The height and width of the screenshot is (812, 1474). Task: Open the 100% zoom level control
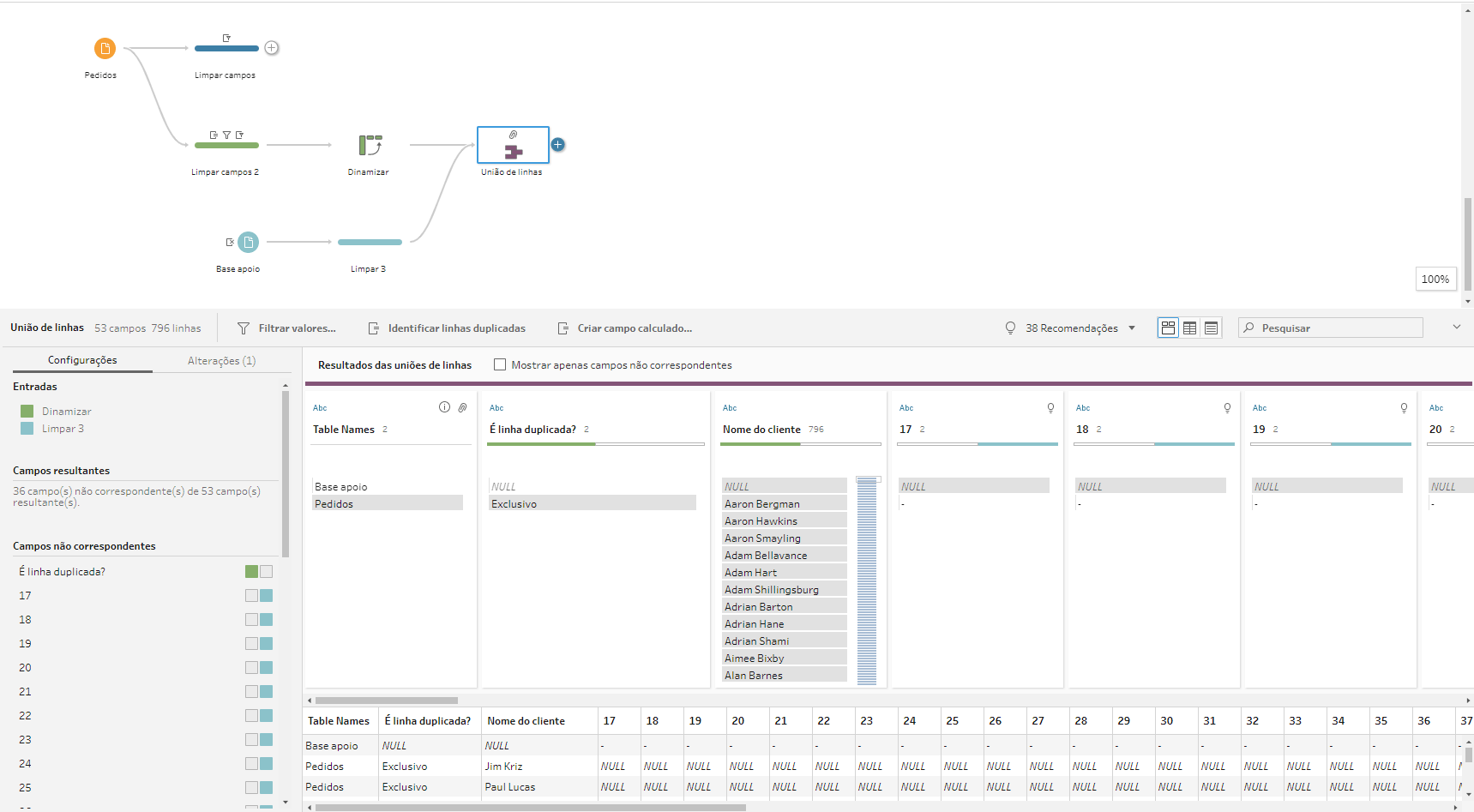(1435, 280)
